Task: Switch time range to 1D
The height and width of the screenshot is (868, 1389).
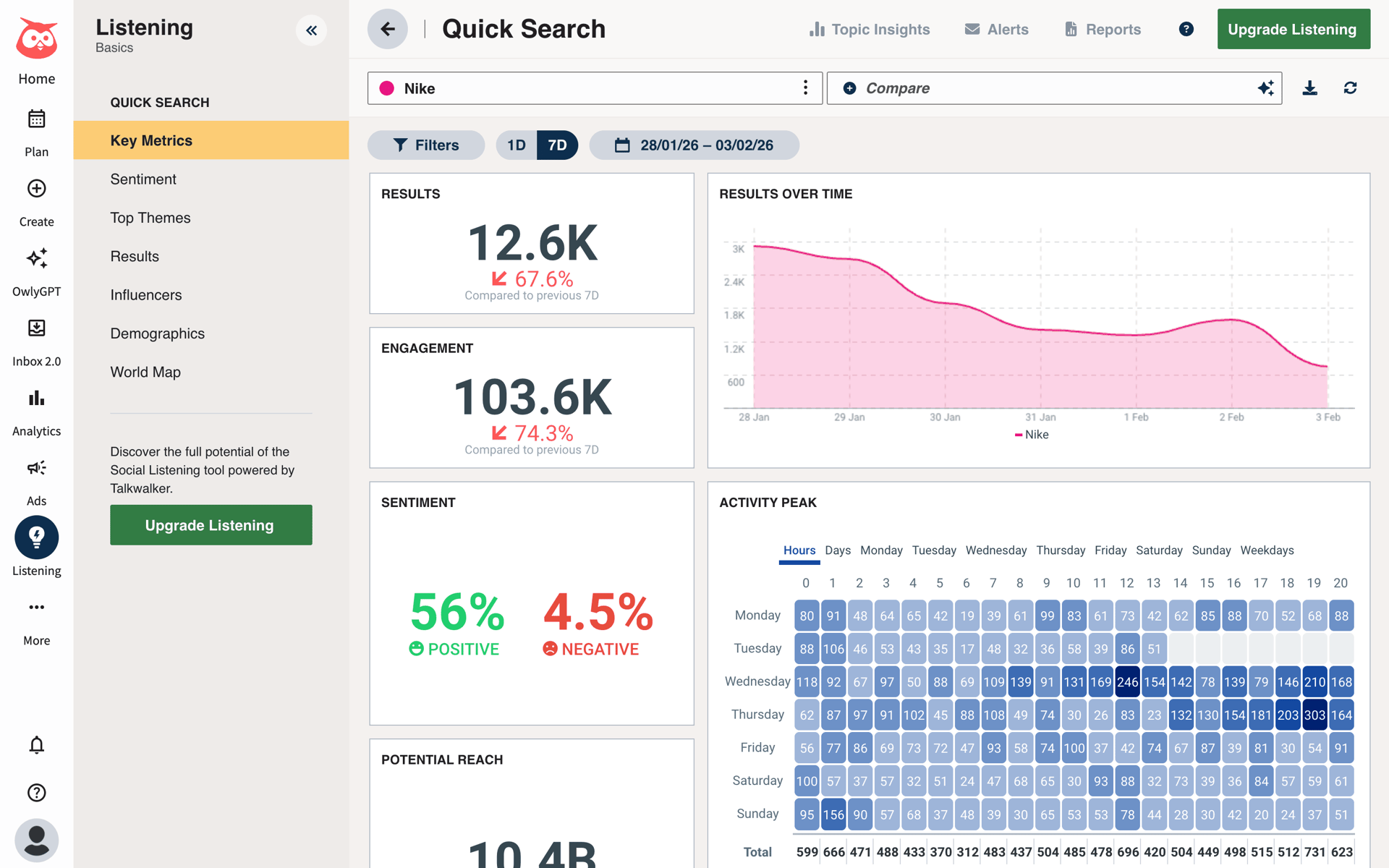Action: point(517,145)
